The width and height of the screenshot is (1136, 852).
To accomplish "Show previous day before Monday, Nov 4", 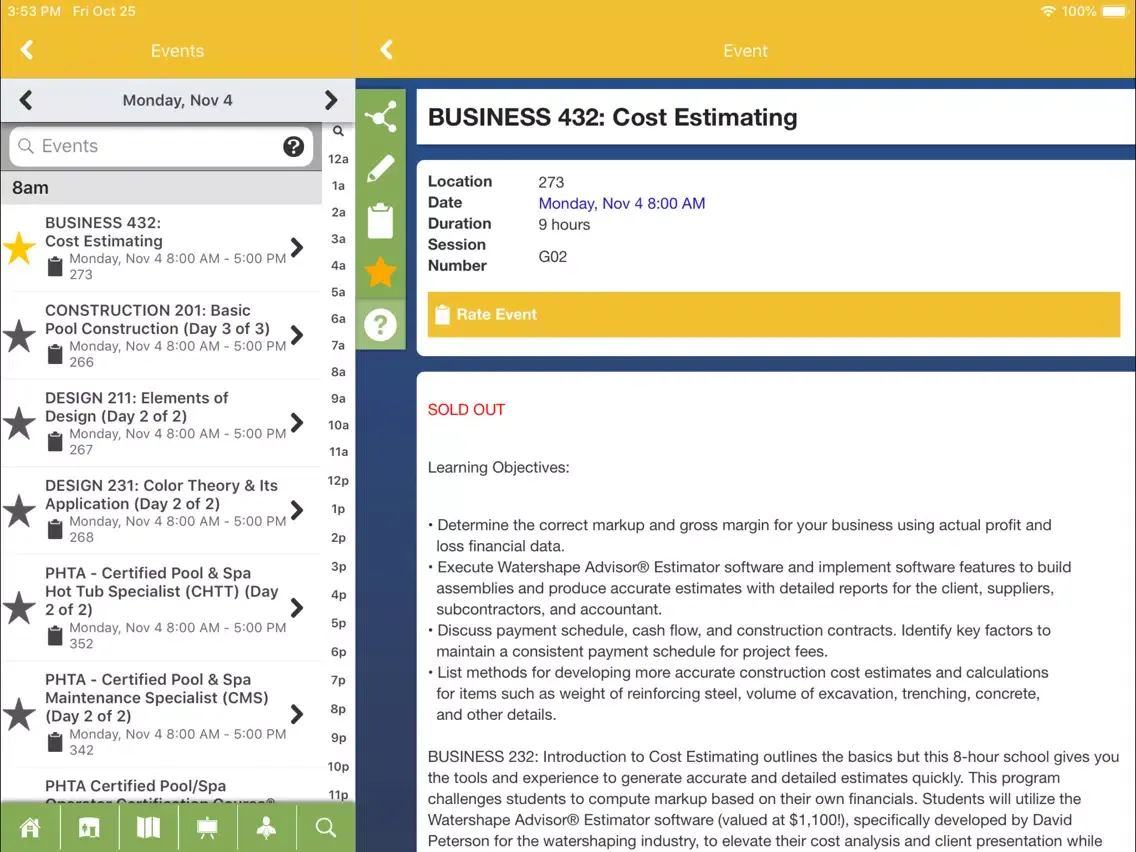I will tap(26, 100).
